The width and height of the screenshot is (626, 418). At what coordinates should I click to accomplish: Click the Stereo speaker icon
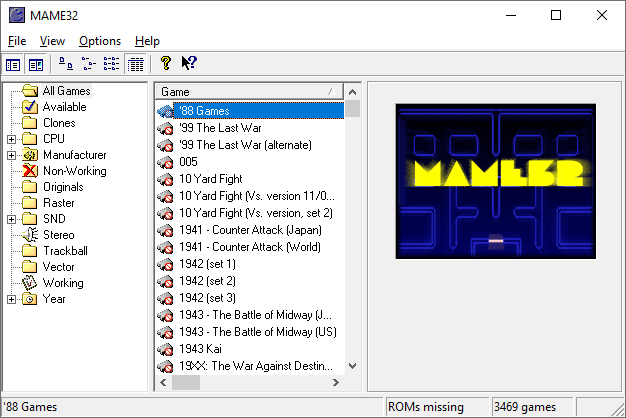click(30, 234)
